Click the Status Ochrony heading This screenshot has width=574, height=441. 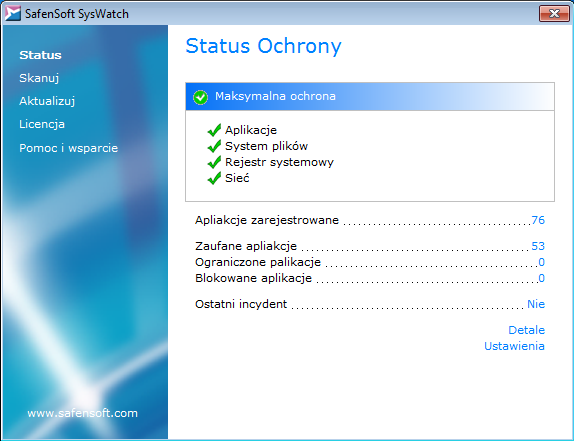[264, 46]
